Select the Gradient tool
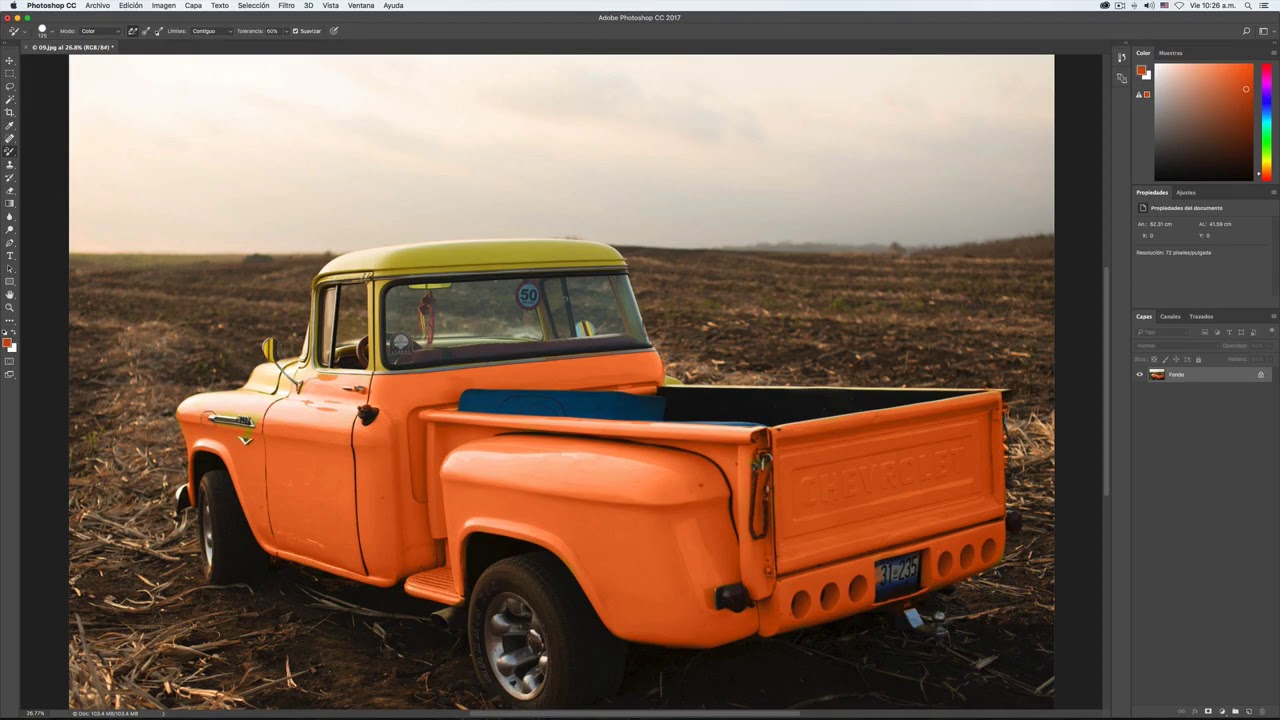This screenshot has height=720, width=1280. 10,203
